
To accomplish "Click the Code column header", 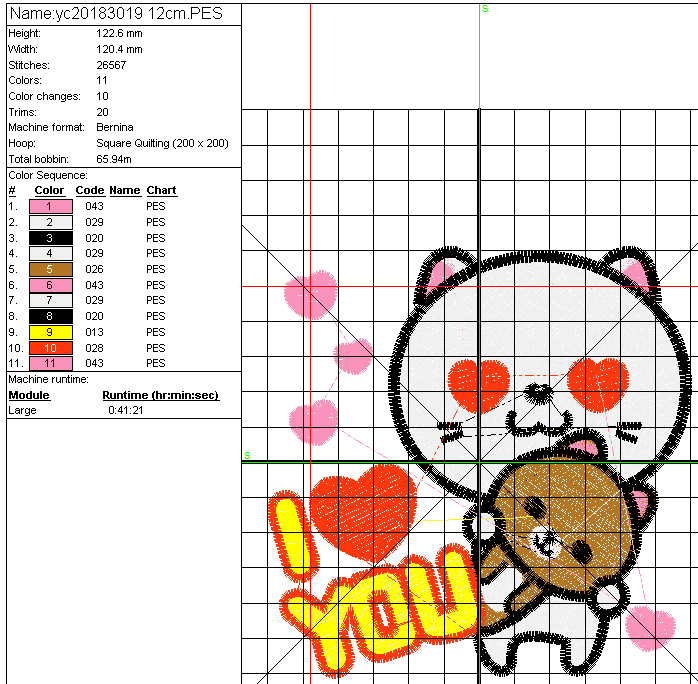I will pos(90,190).
